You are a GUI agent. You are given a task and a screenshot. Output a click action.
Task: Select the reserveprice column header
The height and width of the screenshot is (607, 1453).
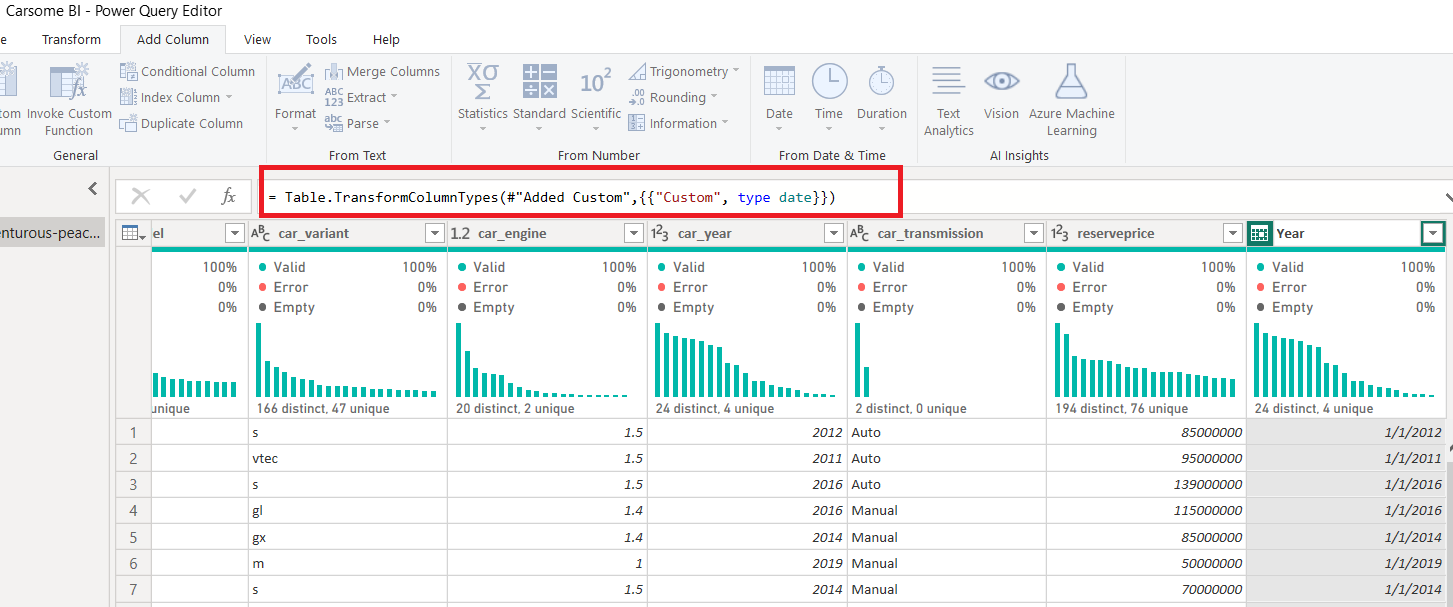[1146, 233]
